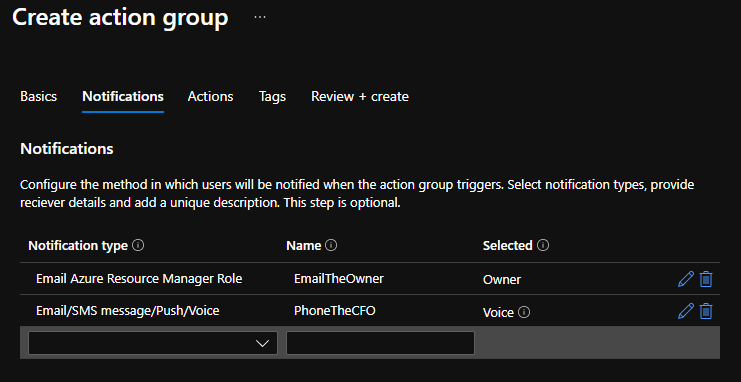Screen dimensions: 741x382
Task: Click the Owner value in Selected column
Action: pyautogui.click(x=502, y=279)
